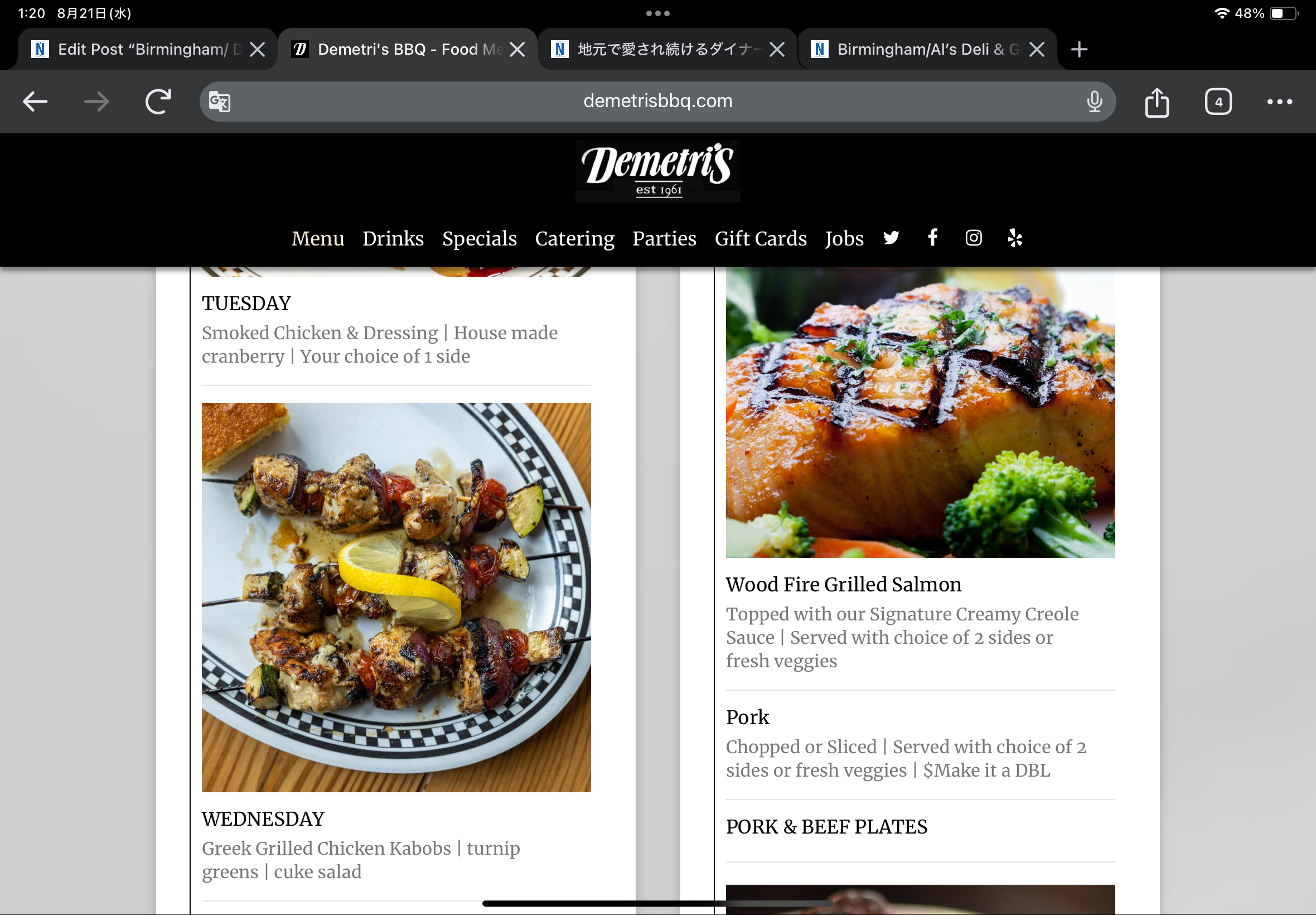Visit Demetri's Facebook page
Screen dimensions: 1316x915
[x=933, y=237]
